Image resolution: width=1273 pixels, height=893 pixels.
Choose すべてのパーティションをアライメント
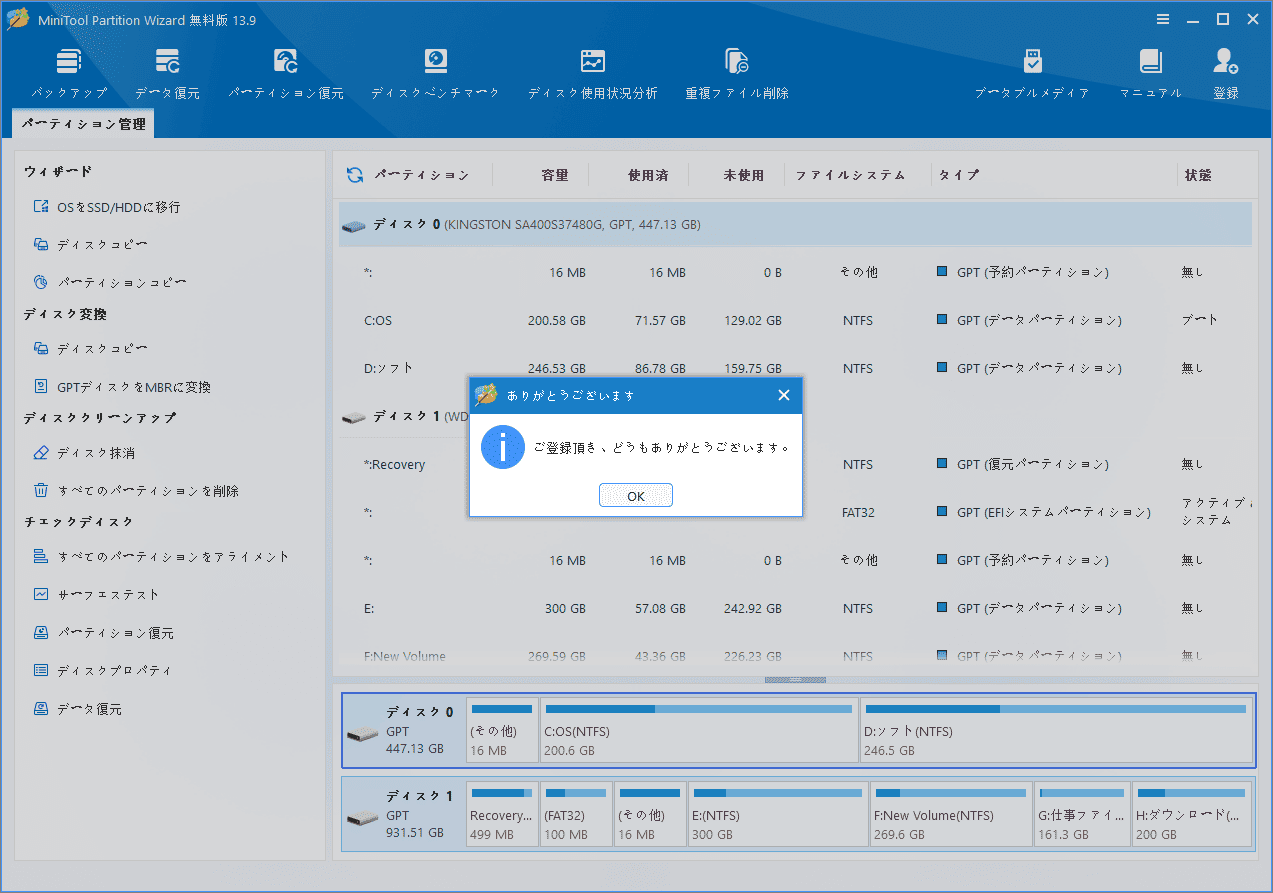tap(161, 556)
